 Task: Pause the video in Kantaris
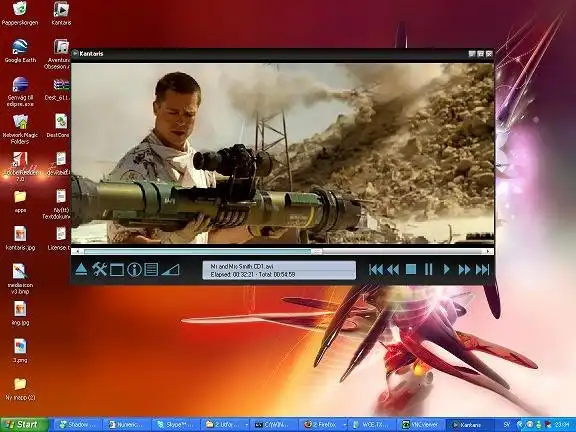pos(428,270)
